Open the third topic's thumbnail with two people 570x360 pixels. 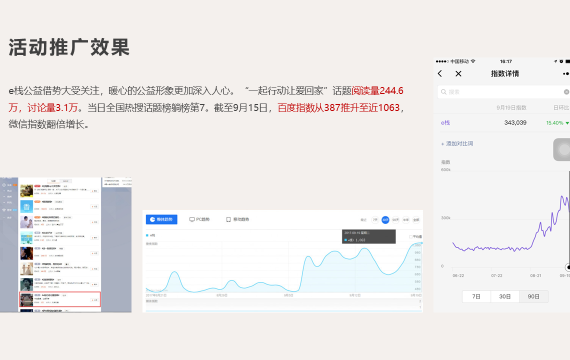[27, 222]
